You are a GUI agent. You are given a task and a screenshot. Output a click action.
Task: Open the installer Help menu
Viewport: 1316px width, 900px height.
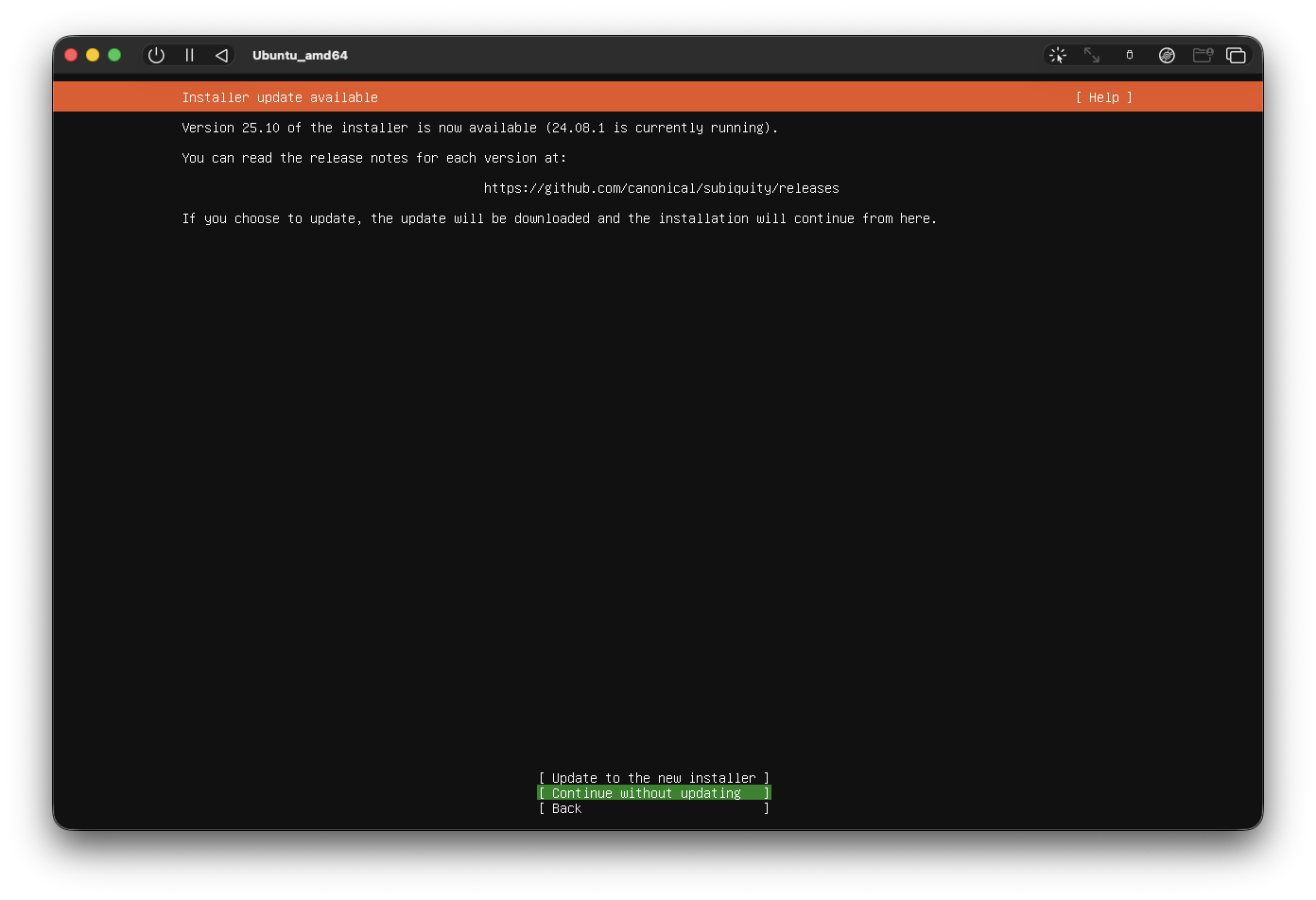point(1103,97)
